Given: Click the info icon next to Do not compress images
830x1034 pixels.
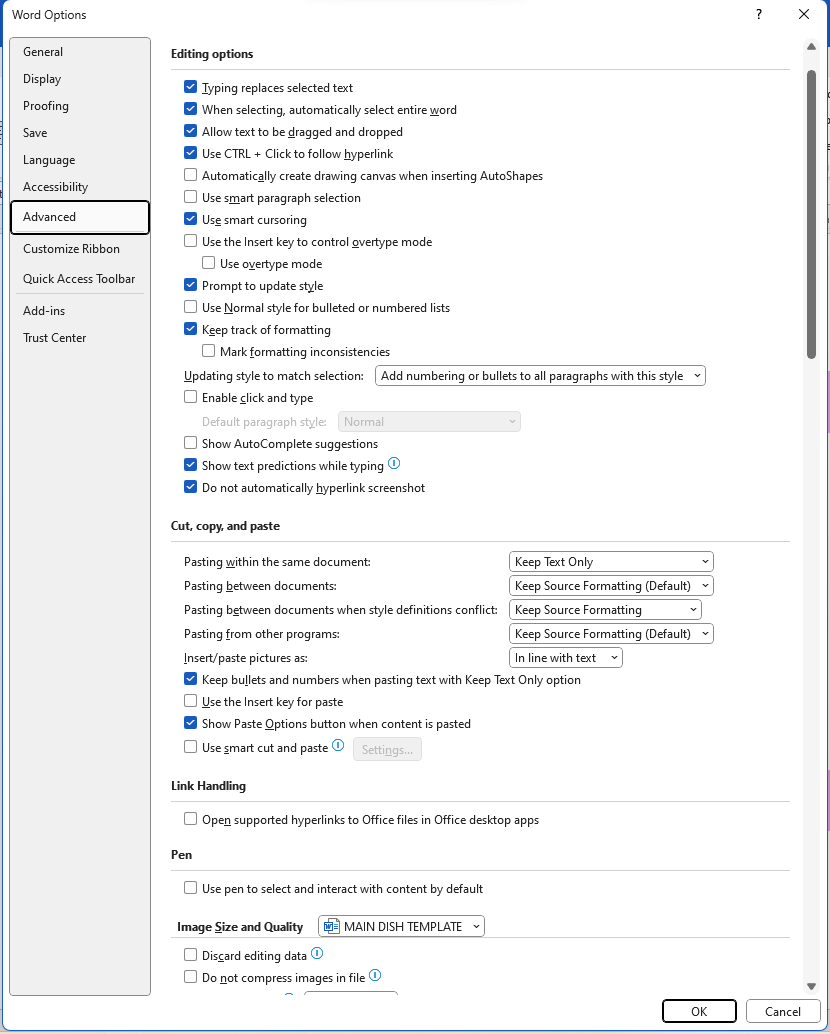Looking at the screenshot, I should (x=374, y=975).
